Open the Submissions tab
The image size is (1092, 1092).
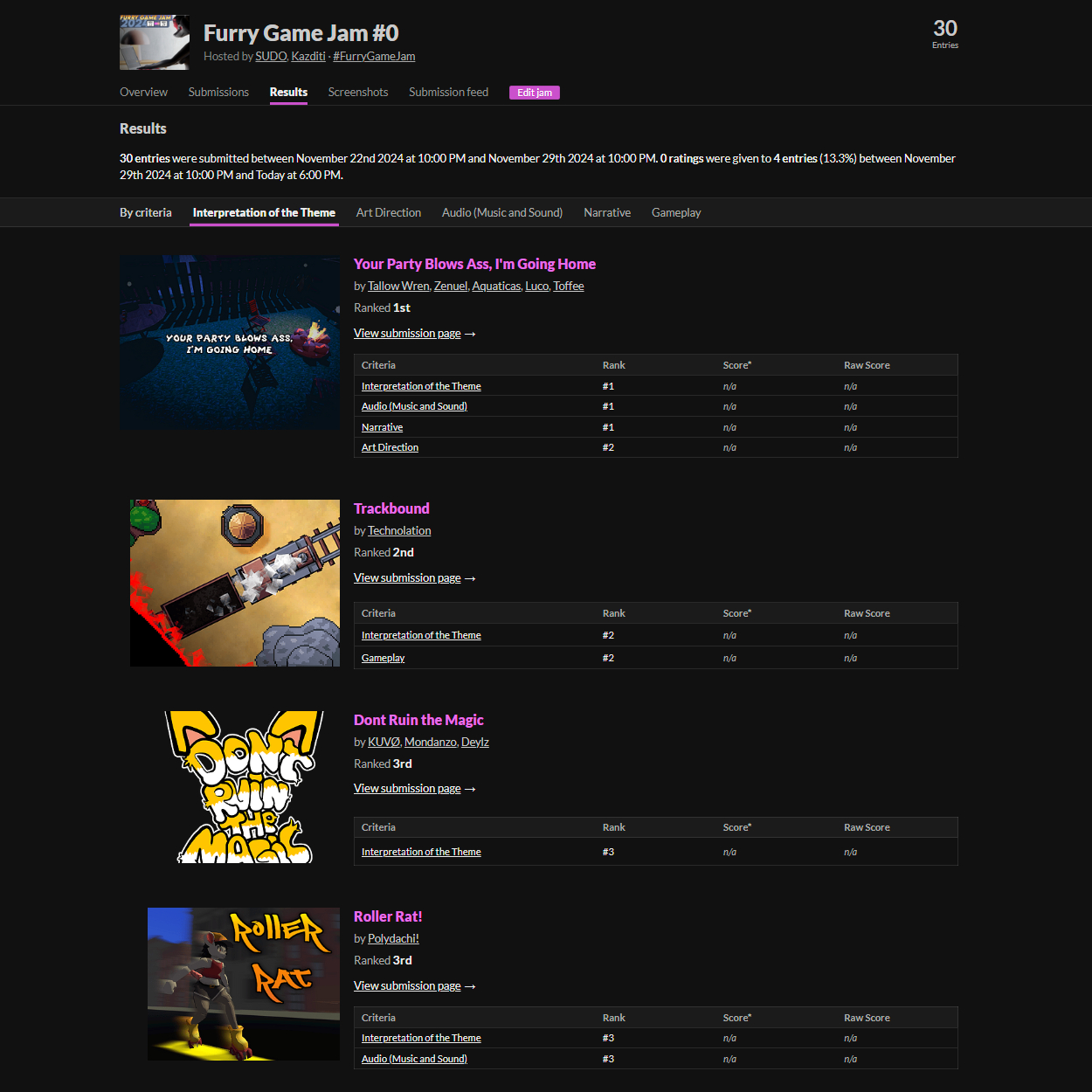[218, 92]
